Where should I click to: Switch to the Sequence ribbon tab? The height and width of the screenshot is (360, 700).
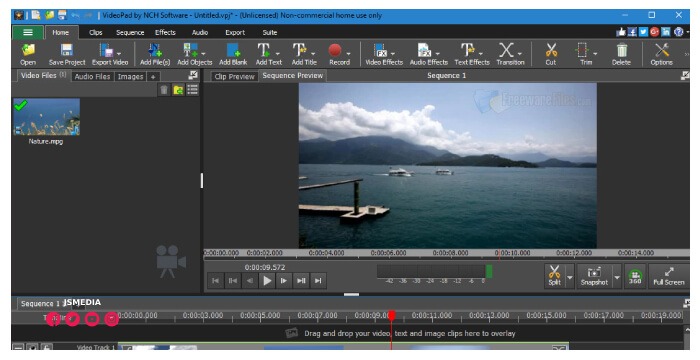coord(130,32)
